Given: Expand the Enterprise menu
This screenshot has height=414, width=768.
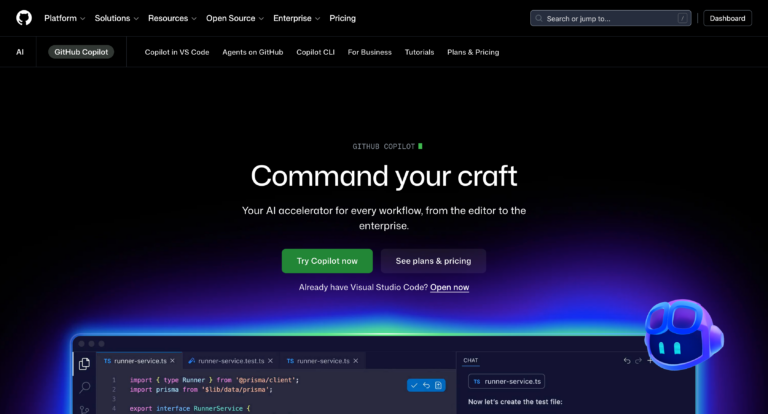Looking at the screenshot, I should pyautogui.click(x=297, y=18).
